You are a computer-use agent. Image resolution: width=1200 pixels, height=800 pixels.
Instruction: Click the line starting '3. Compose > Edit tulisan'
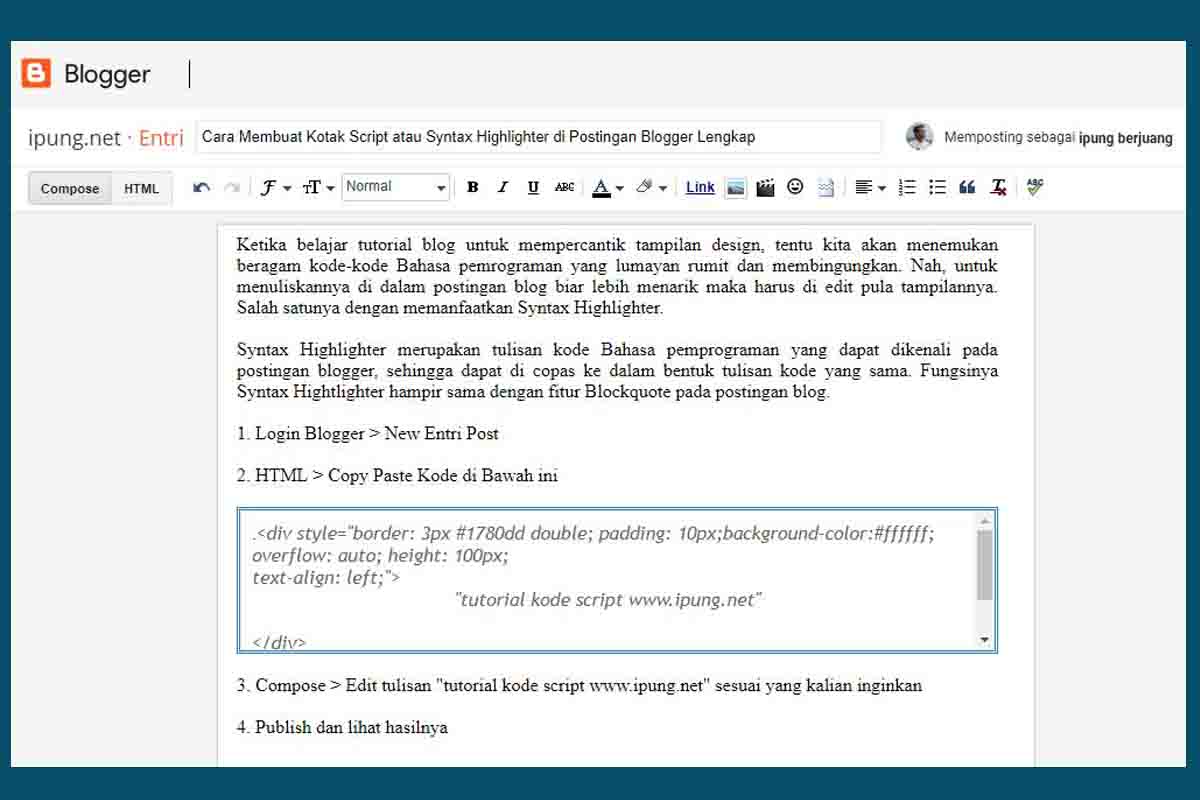[x=579, y=686]
